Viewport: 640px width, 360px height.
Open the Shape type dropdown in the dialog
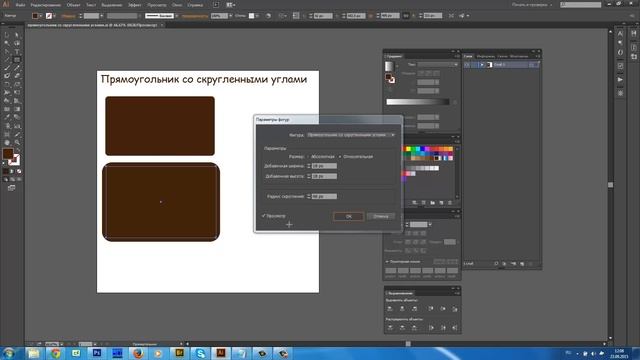coord(351,135)
